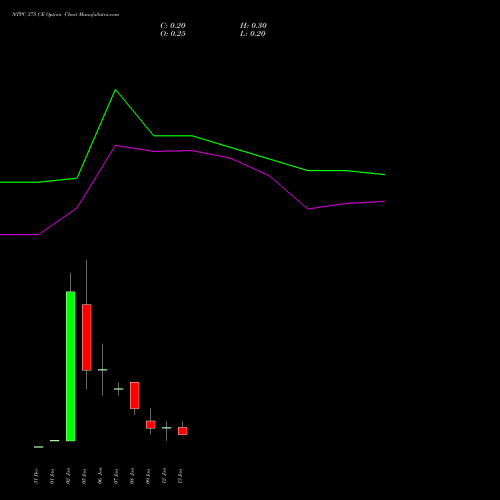Click the tall green candlestick for 02 Jan
The height and width of the screenshot is (500, 500).
pyautogui.click(x=71, y=366)
